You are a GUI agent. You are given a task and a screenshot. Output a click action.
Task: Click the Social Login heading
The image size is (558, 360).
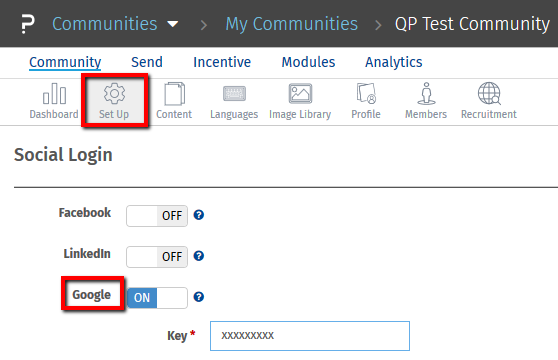(63, 155)
